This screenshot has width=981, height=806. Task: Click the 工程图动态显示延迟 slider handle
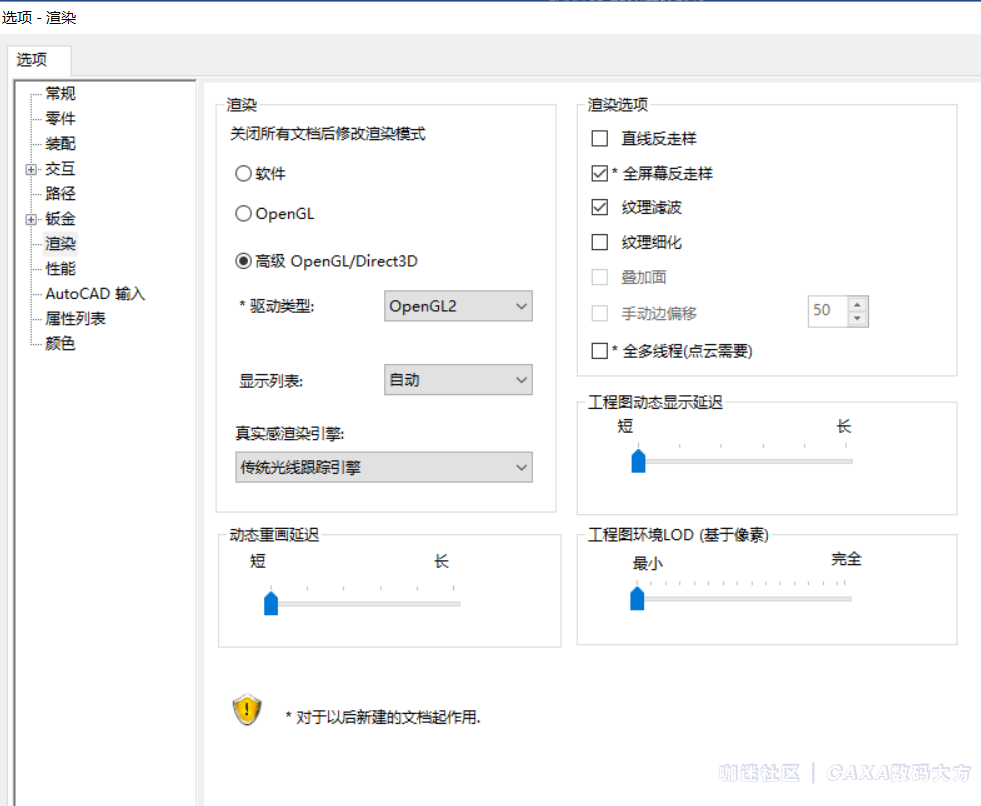click(x=638, y=461)
